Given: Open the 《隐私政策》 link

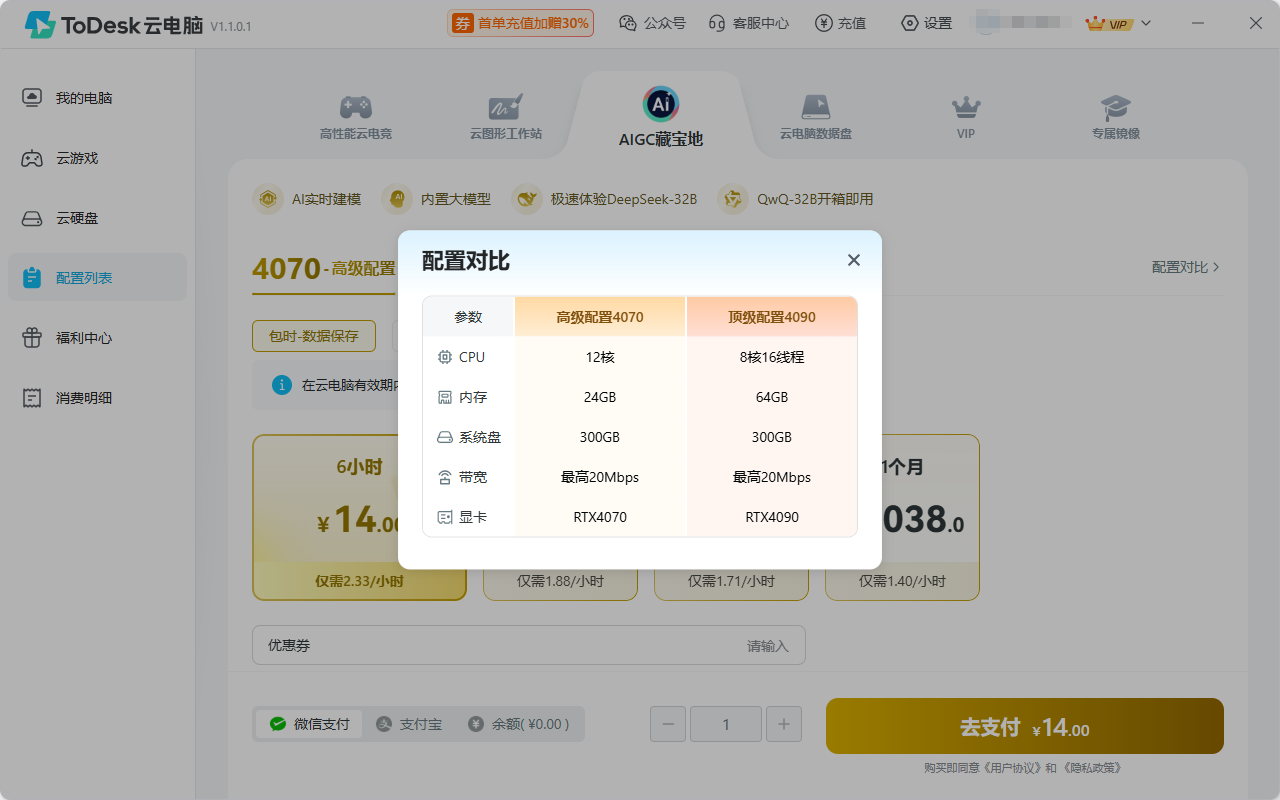Looking at the screenshot, I should tap(1091, 768).
